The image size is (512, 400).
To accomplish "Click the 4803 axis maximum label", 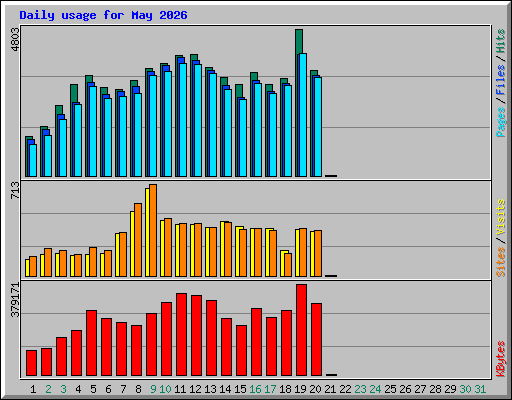I will pyautogui.click(x=15, y=40).
